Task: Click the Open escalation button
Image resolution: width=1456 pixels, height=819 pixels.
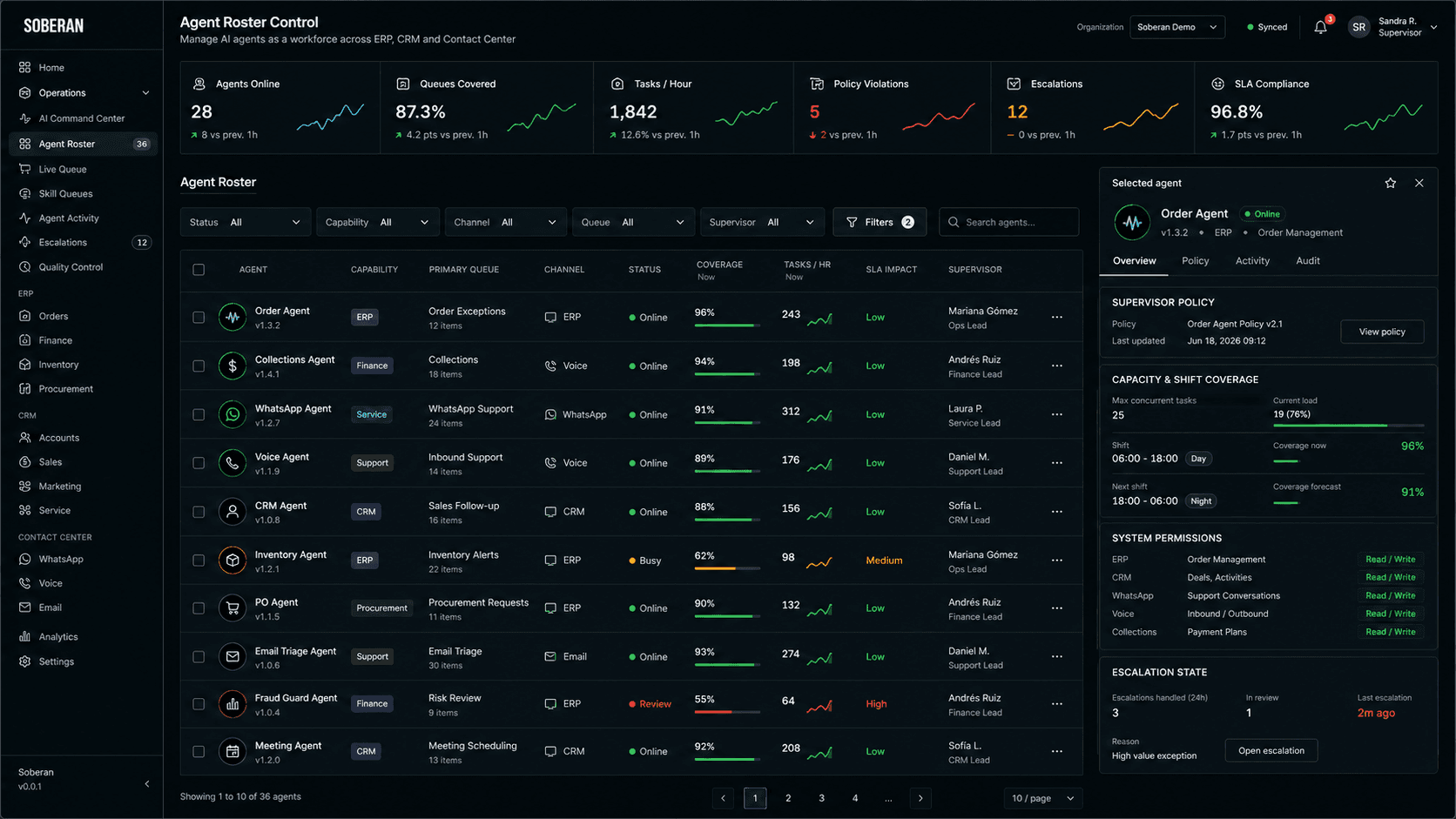Action: coord(1271,750)
